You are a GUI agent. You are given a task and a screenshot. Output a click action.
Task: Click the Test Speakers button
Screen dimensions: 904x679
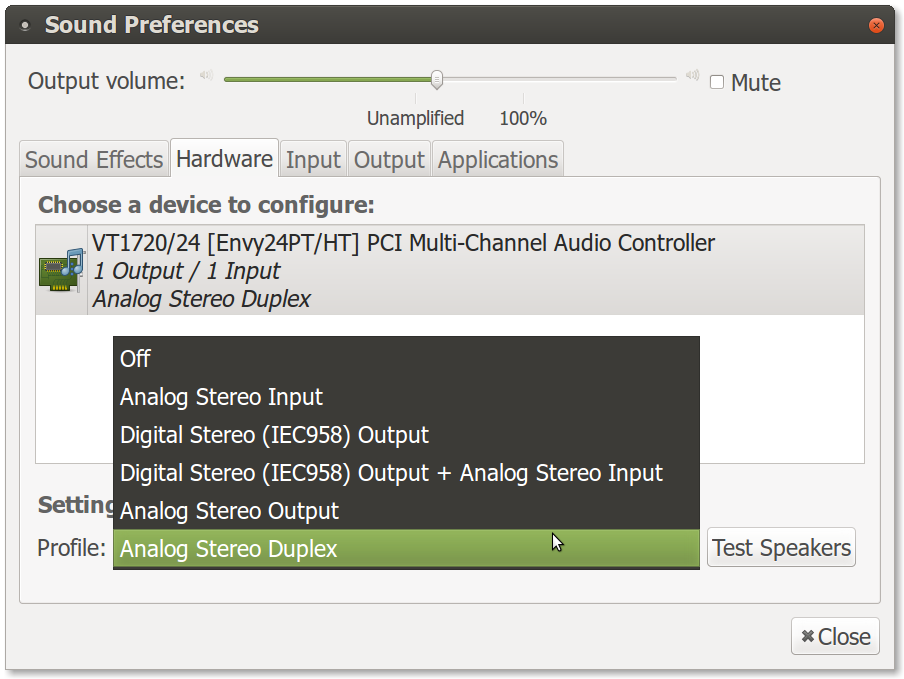(x=781, y=548)
